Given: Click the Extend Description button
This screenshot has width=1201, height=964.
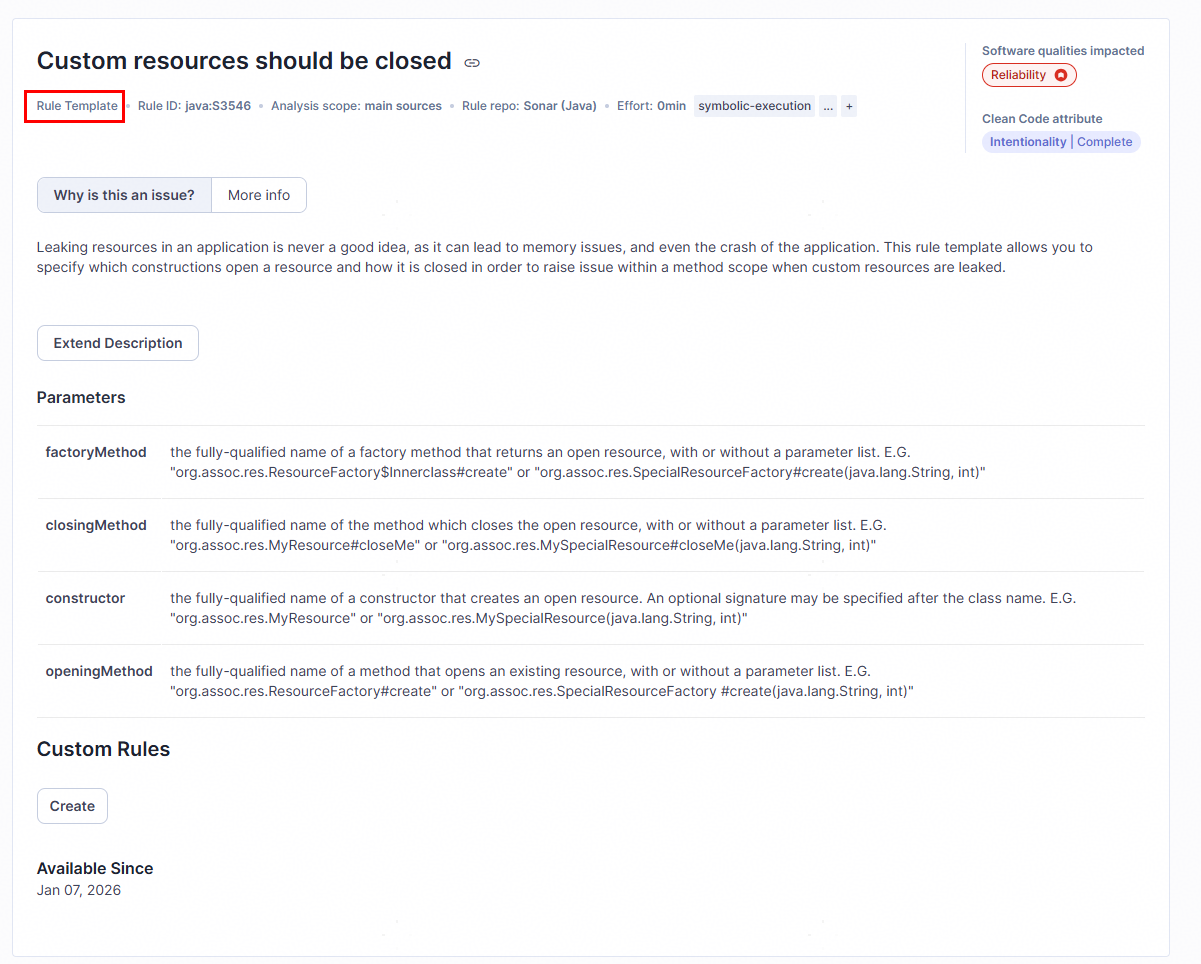Looking at the screenshot, I should (x=118, y=343).
